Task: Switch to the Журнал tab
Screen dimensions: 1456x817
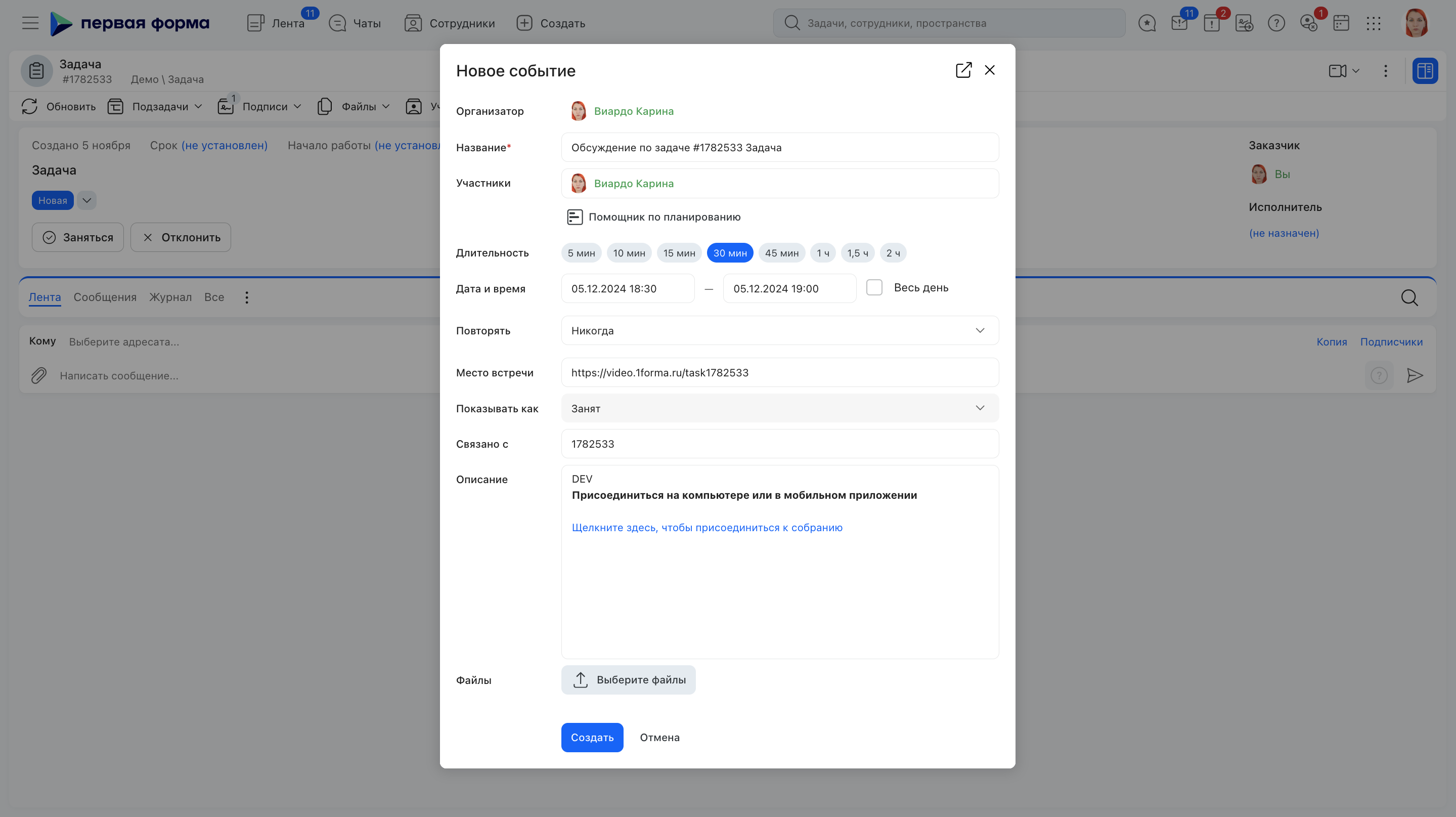Action: click(x=170, y=297)
